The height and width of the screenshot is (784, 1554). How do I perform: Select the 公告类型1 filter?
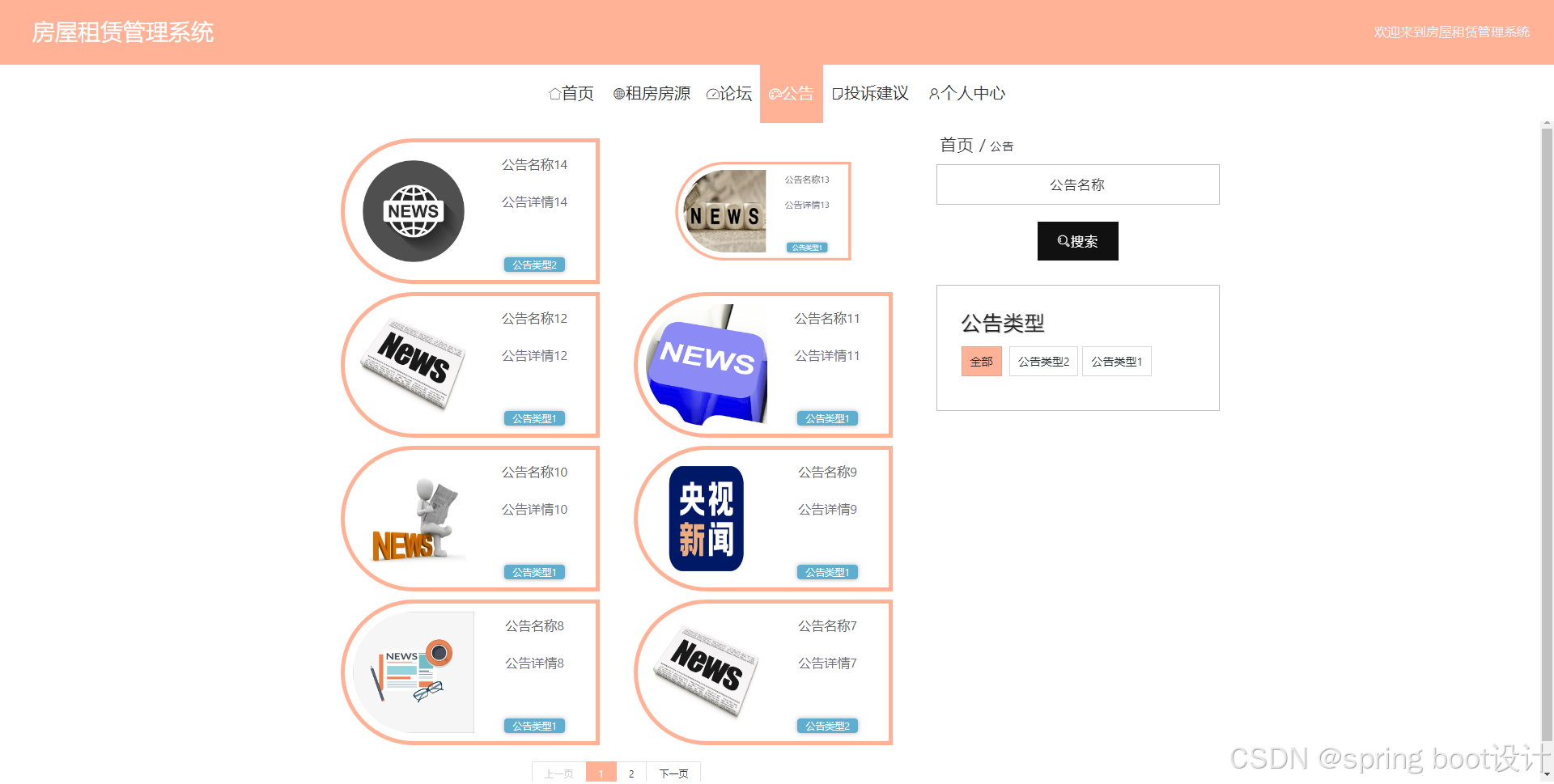point(1116,361)
